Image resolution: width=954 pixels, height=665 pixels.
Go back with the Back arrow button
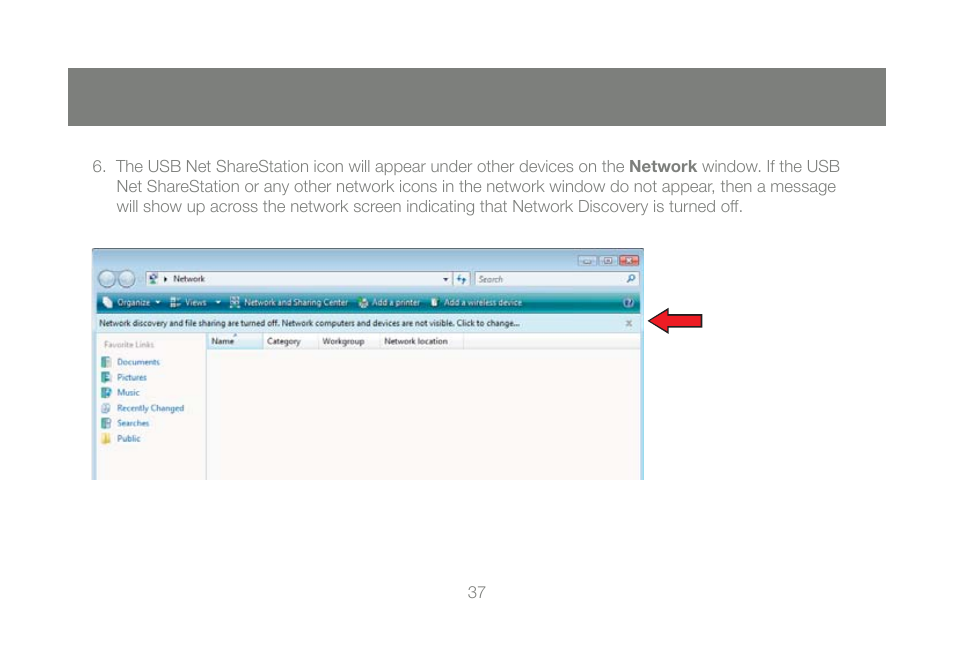106,279
